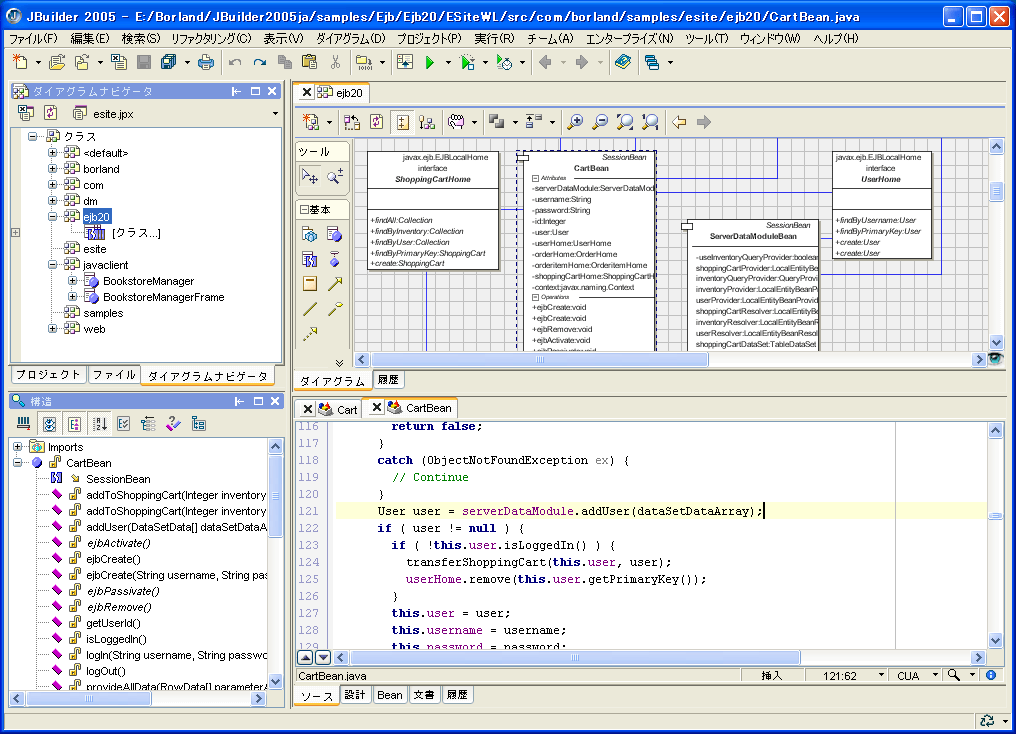
Task: Collapse the Operations section in CartBean
Action: coord(535,297)
